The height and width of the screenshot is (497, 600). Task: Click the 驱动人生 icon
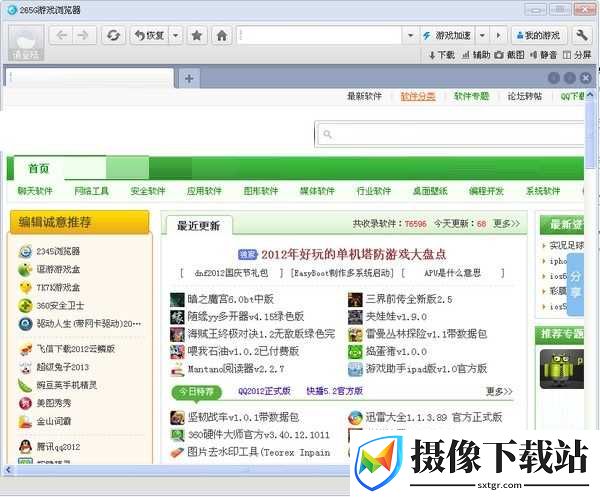pyautogui.click(x=25, y=324)
